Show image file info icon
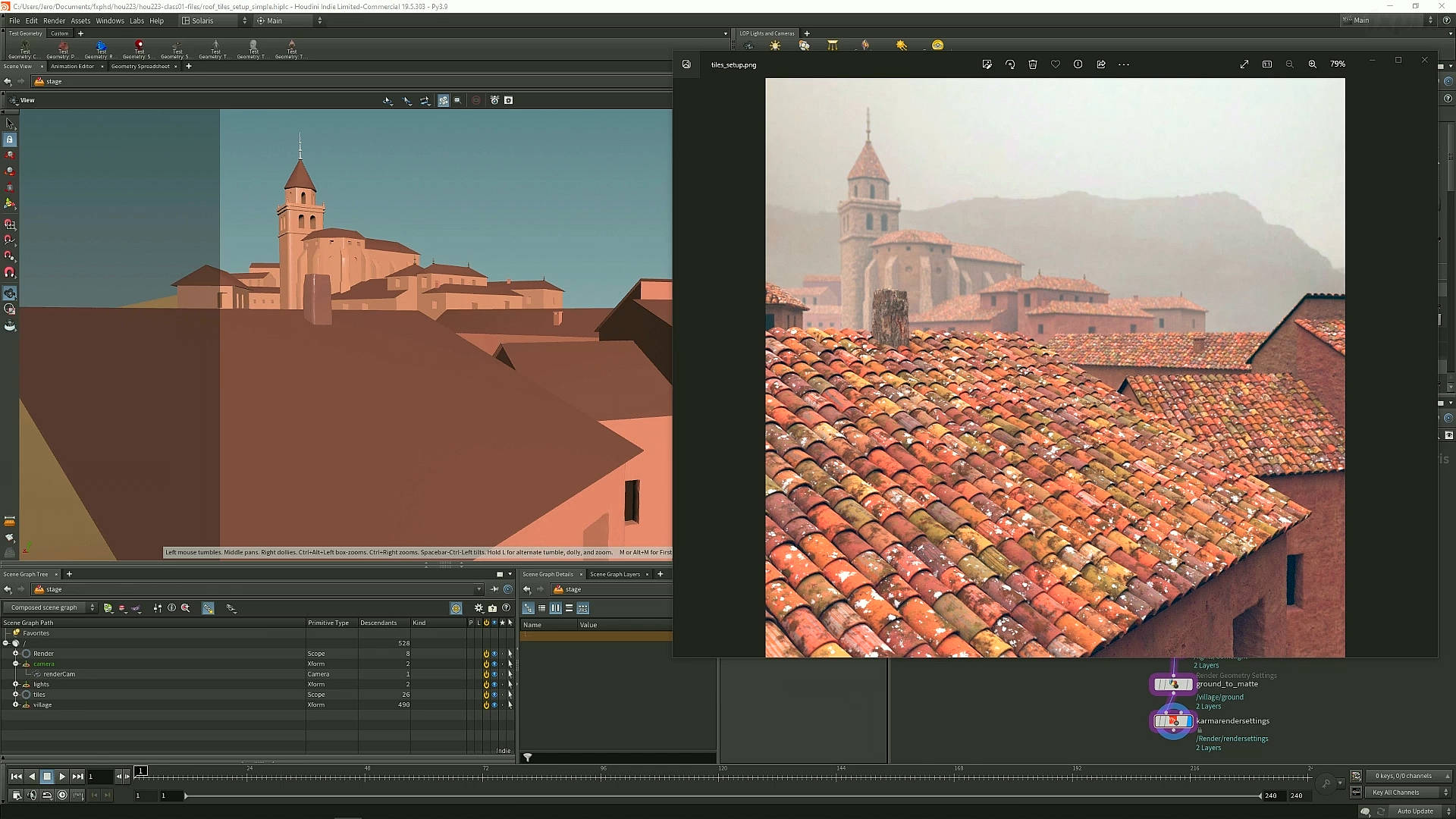The width and height of the screenshot is (1456, 819). point(1078,64)
